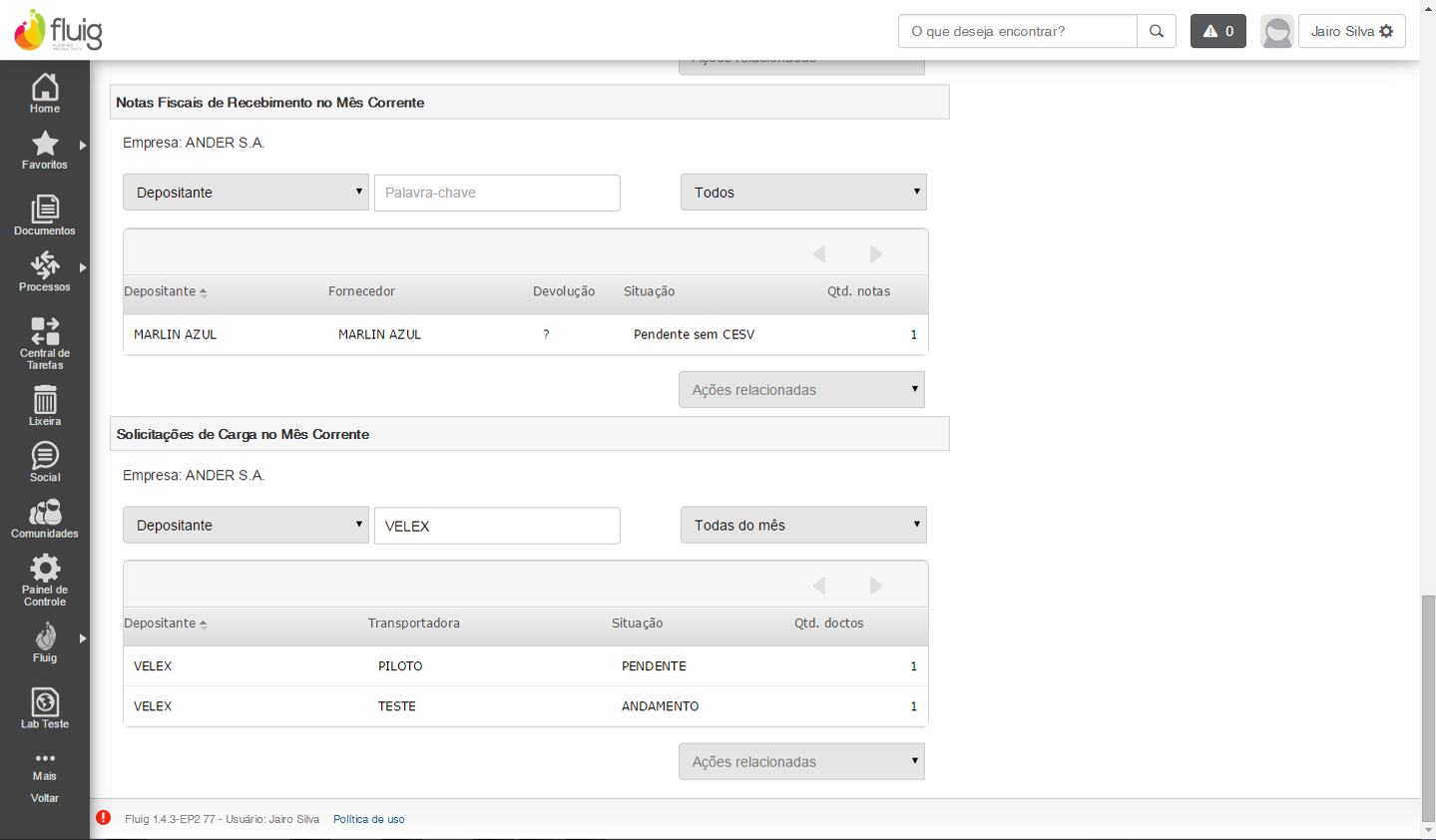Open the Mais sidebar menu
The image size is (1436, 840).
coord(45,765)
